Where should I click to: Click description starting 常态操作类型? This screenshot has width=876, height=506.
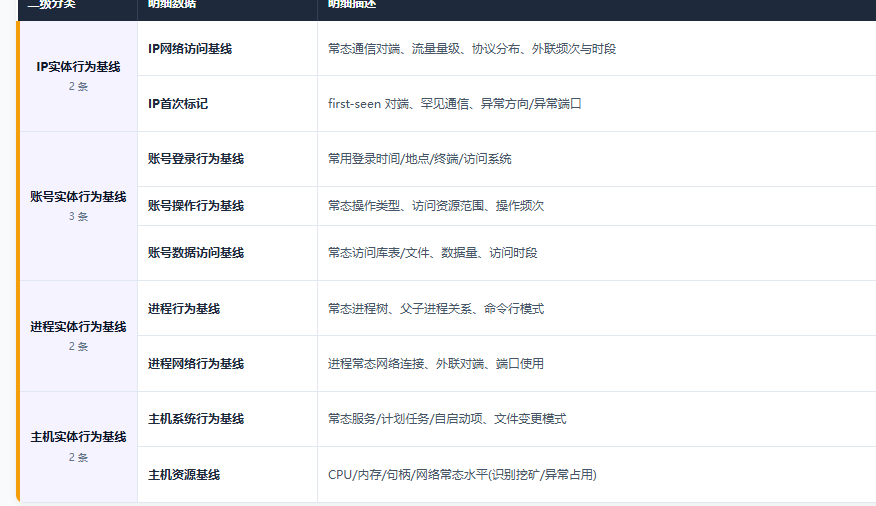pos(436,206)
